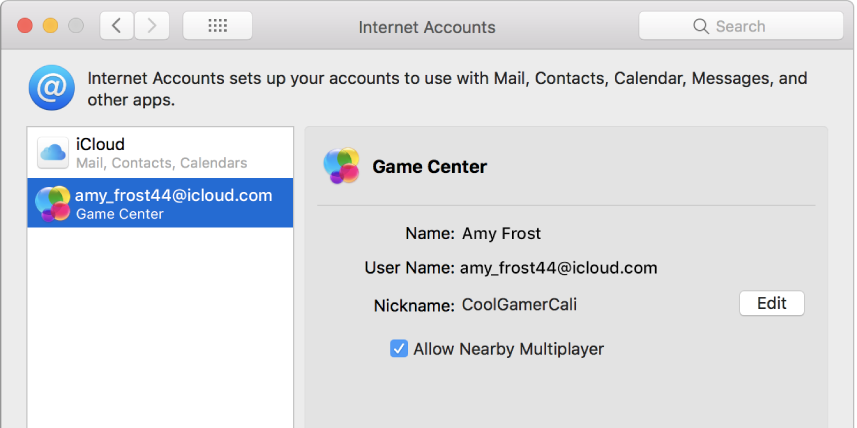This screenshot has width=857, height=428.
Task: Click the magnifying glass search icon
Action: [x=702, y=27]
